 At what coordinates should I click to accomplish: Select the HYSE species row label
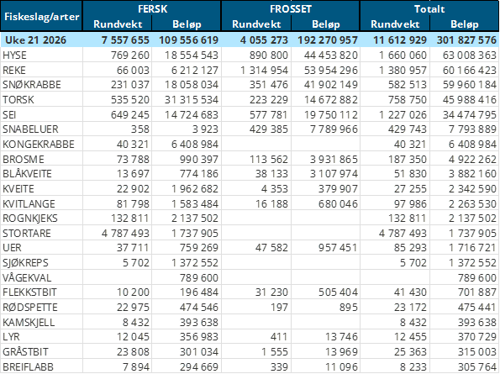(x=14, y=55)
